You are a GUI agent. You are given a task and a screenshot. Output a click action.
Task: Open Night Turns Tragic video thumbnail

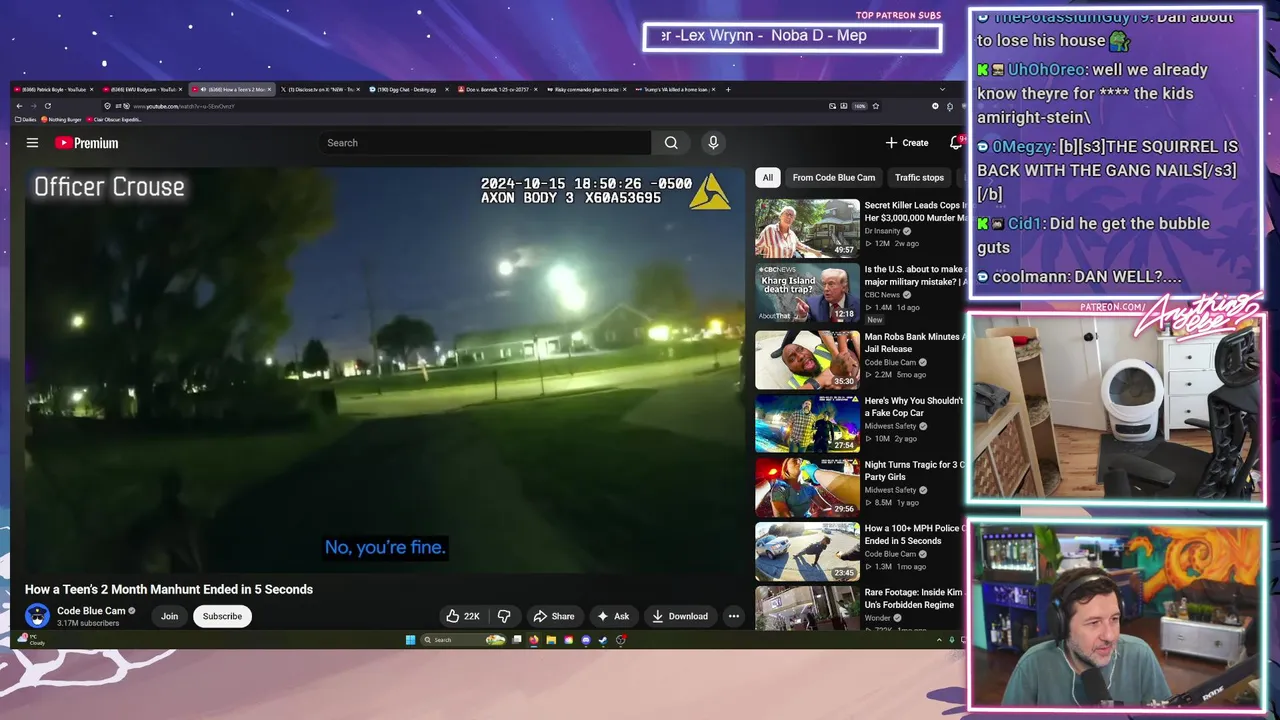click(807, 487)
